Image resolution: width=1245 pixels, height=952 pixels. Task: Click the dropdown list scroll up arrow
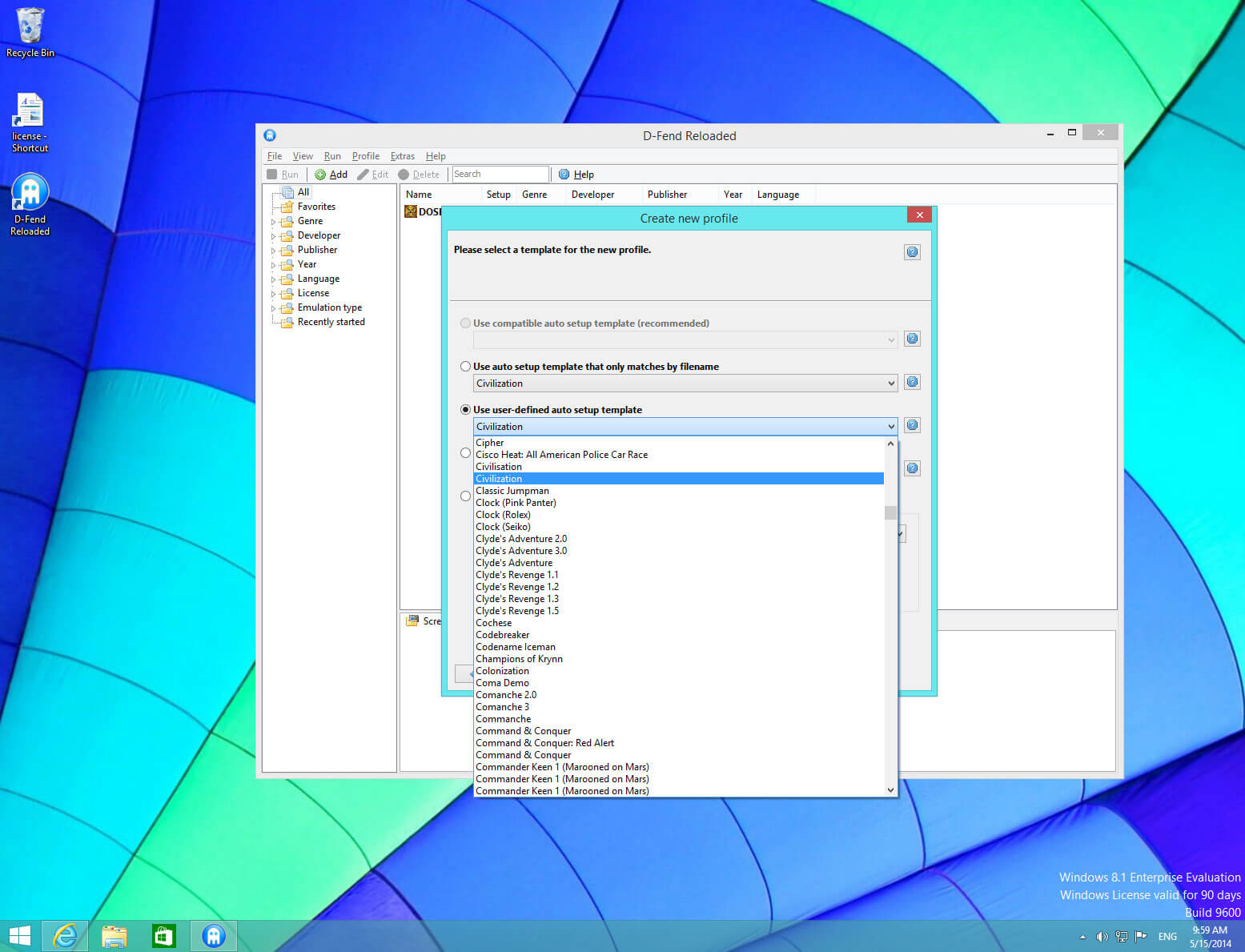point(890,443)
